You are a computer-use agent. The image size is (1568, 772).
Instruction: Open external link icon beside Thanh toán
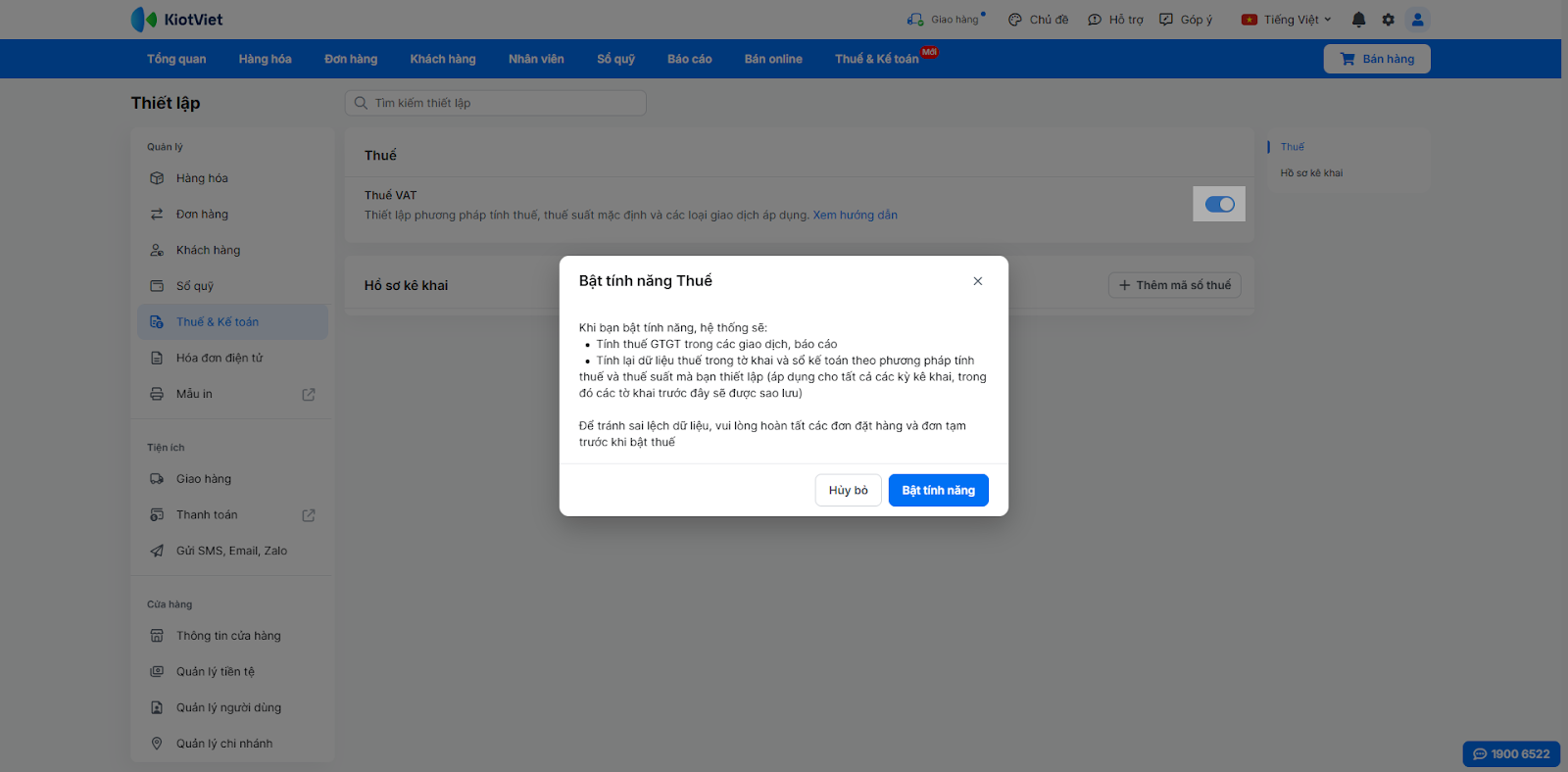(x=309, y=515)
